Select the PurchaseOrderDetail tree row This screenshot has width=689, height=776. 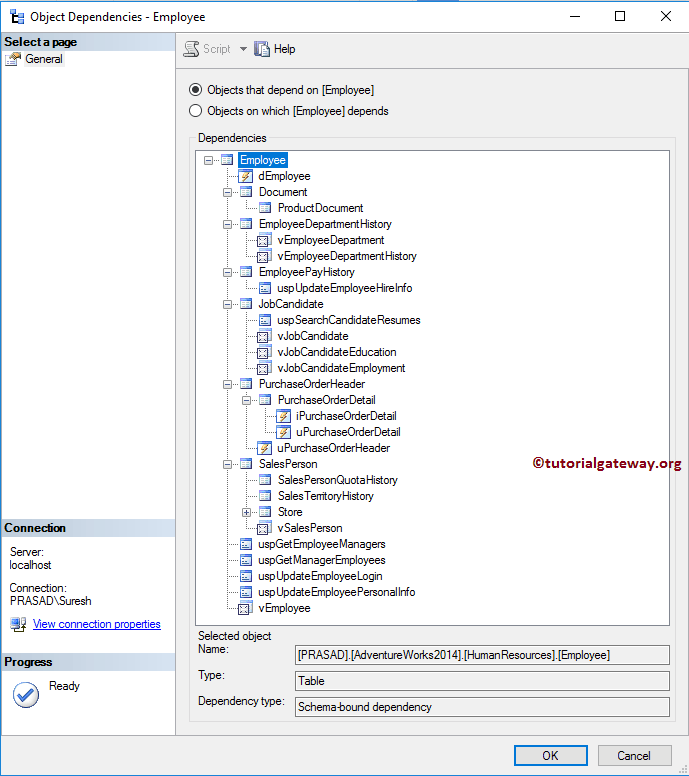pyautogui.click(x=327, y=400)
